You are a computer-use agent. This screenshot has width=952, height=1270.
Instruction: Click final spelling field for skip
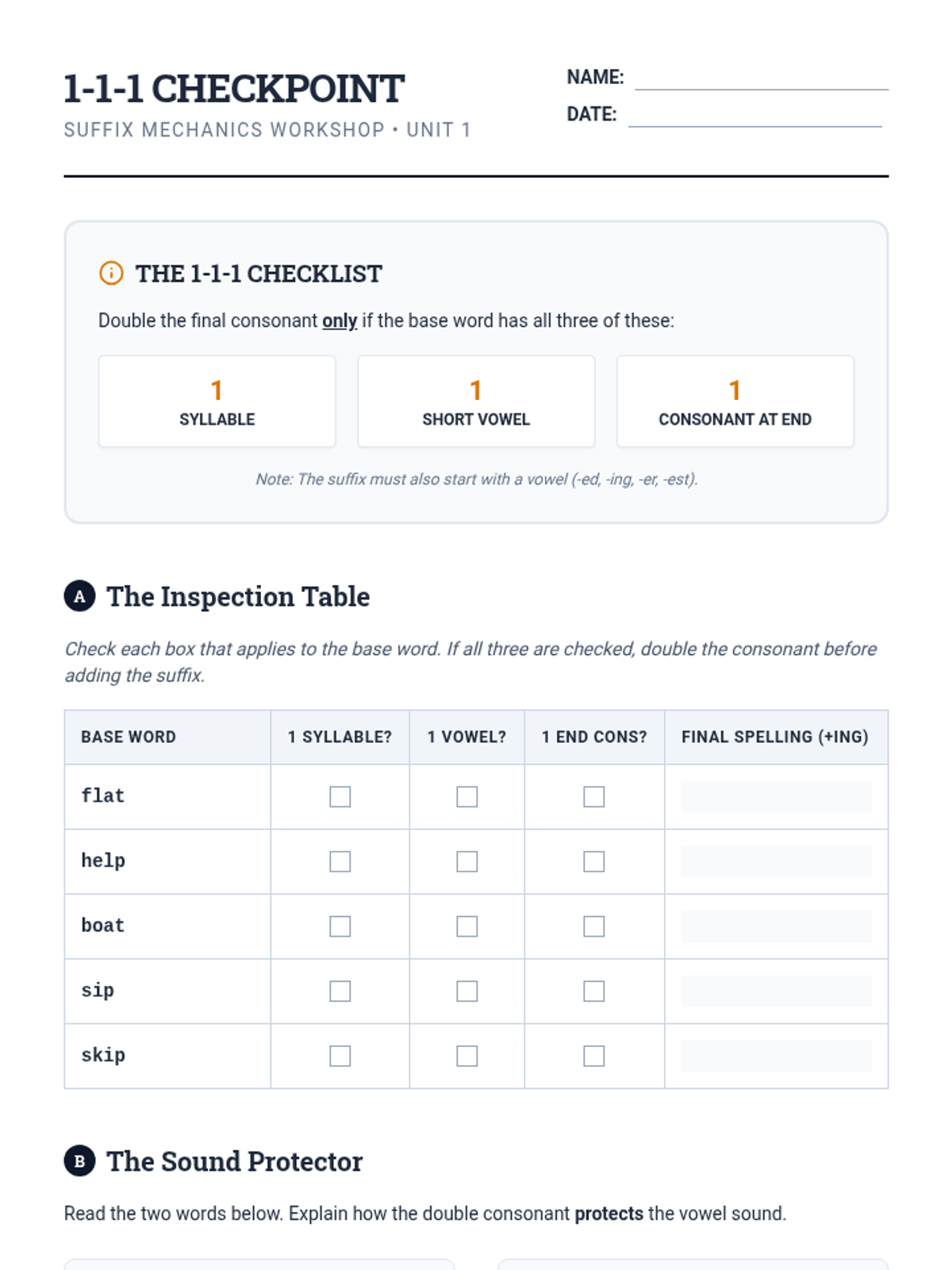[x=775, y=1056]
